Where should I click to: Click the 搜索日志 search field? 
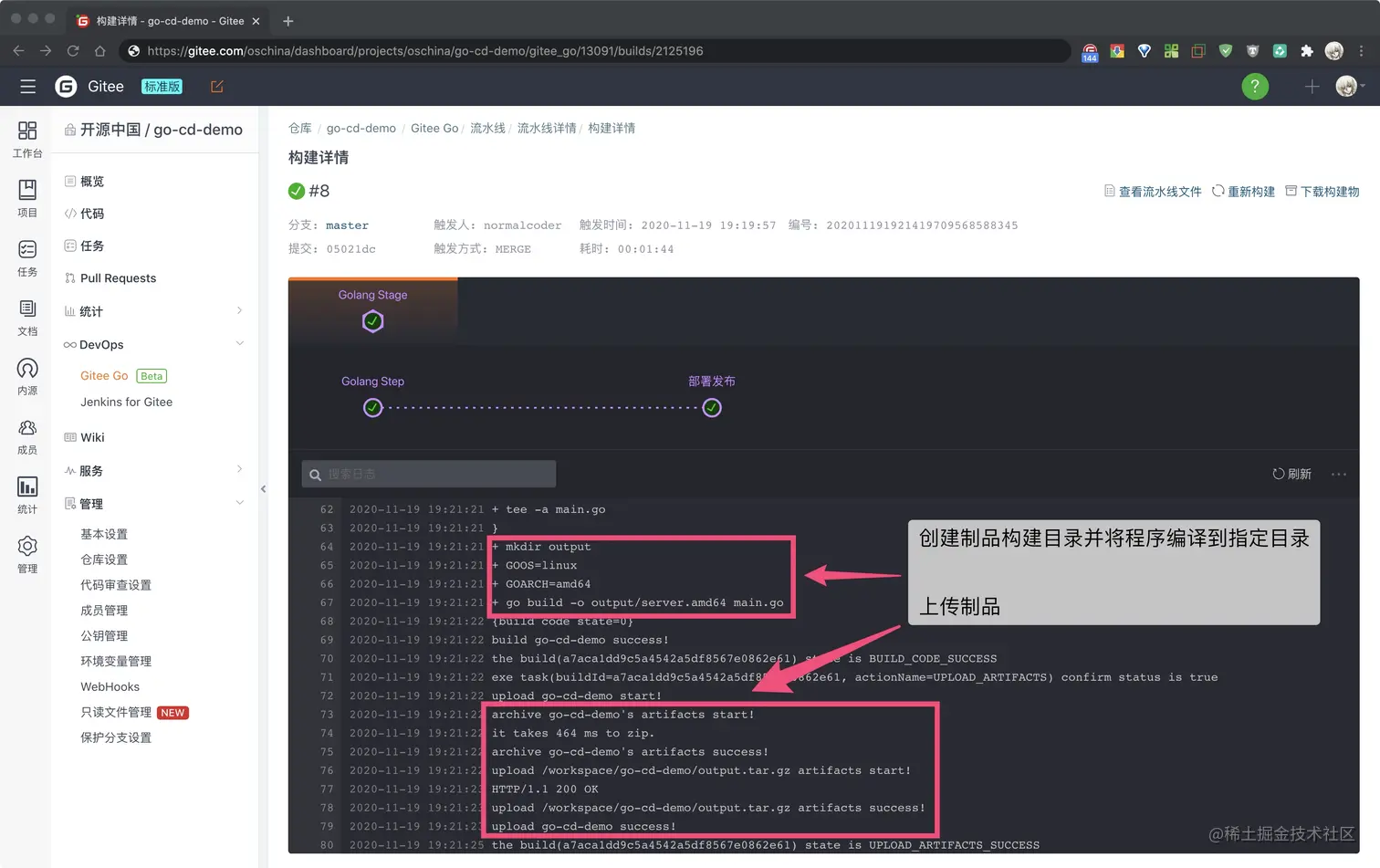coord(429,474)
